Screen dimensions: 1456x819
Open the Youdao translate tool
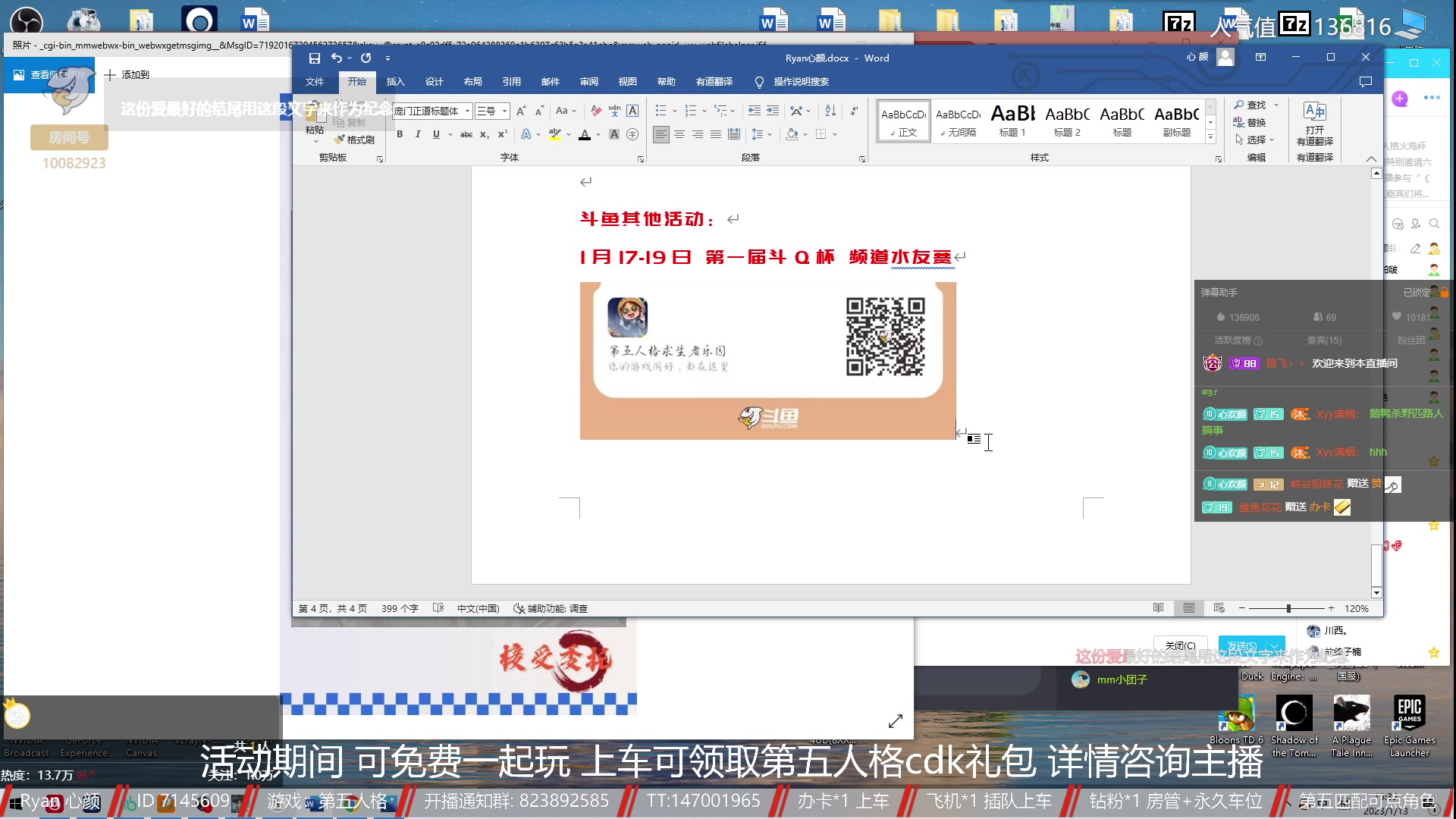tap(1314, 124)
